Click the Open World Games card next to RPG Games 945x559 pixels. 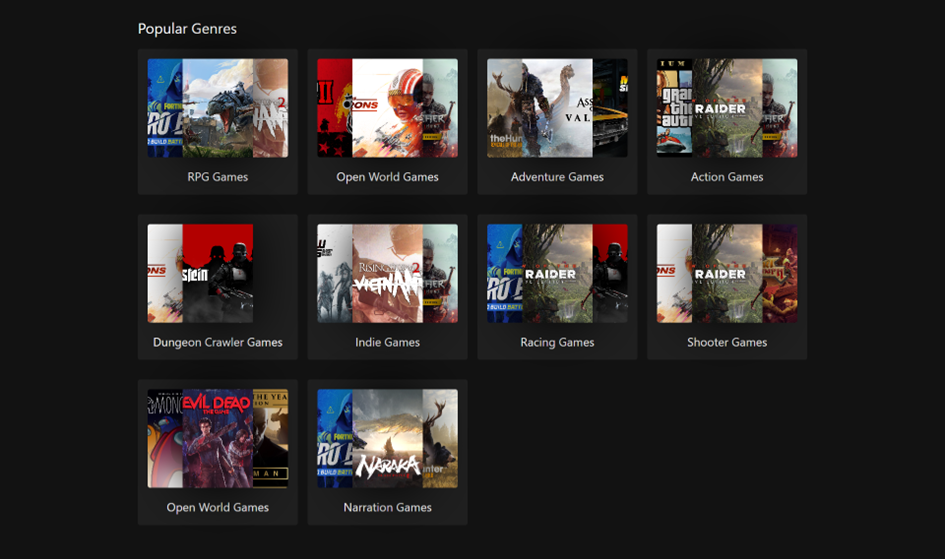(x=388, y=122)
